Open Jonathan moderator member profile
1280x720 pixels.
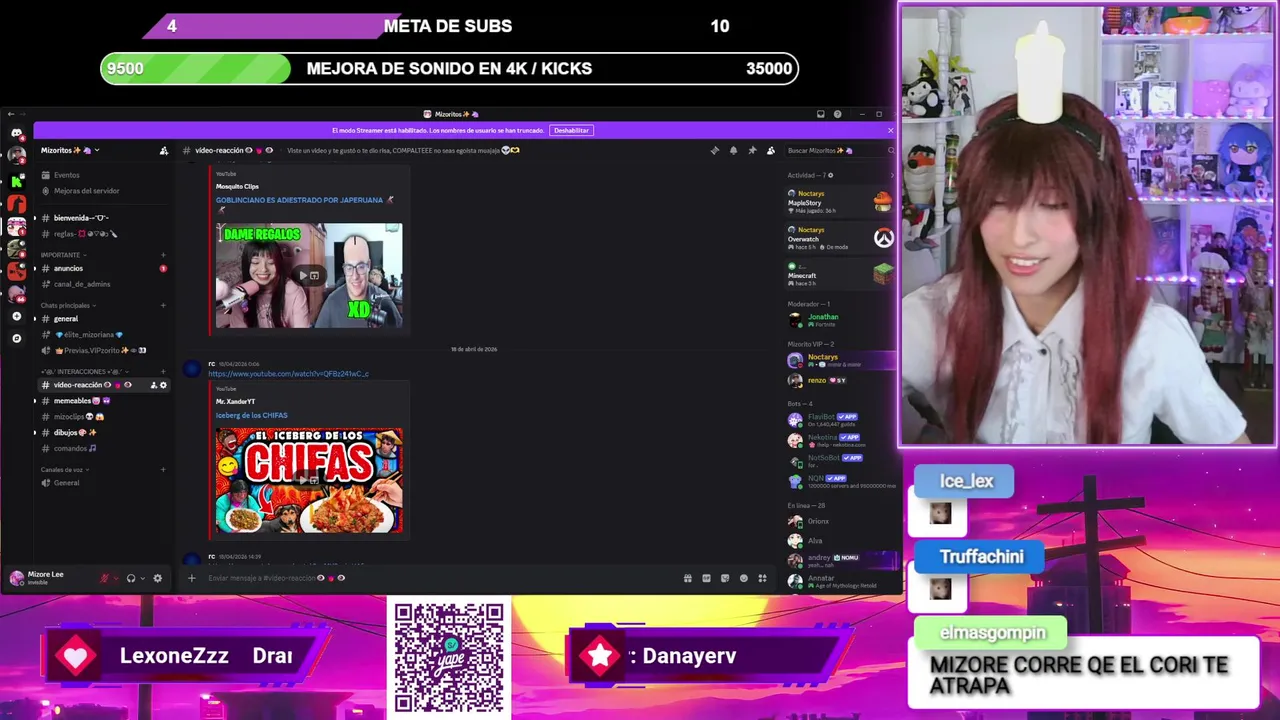[838, 320]
